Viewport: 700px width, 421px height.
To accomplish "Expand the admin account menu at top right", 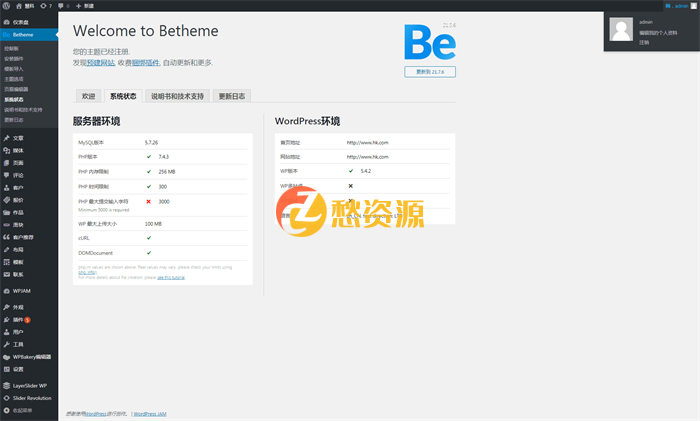I will coord(681,6).
